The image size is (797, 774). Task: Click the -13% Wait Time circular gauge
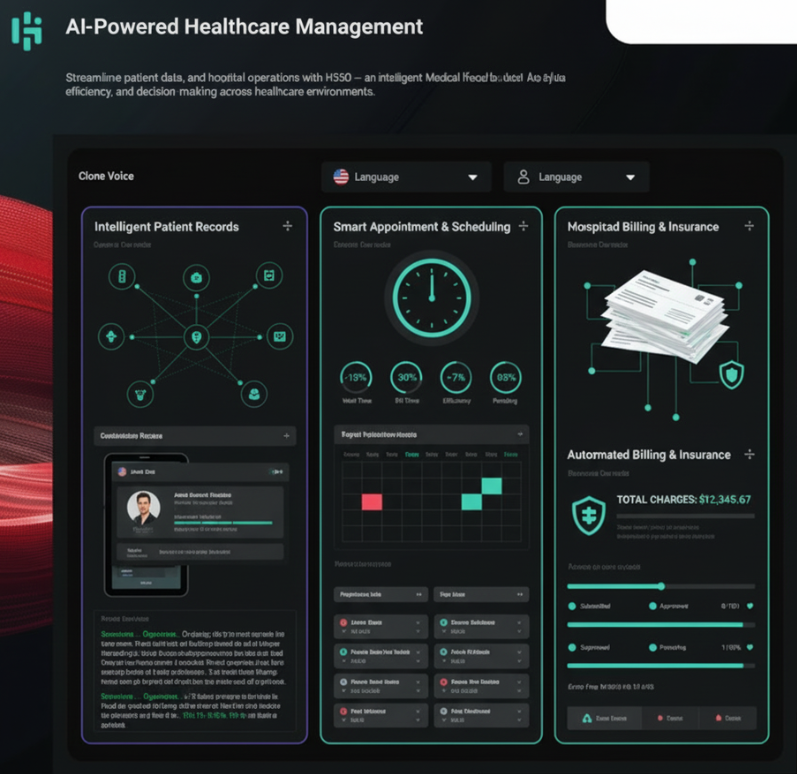point(357,377)
